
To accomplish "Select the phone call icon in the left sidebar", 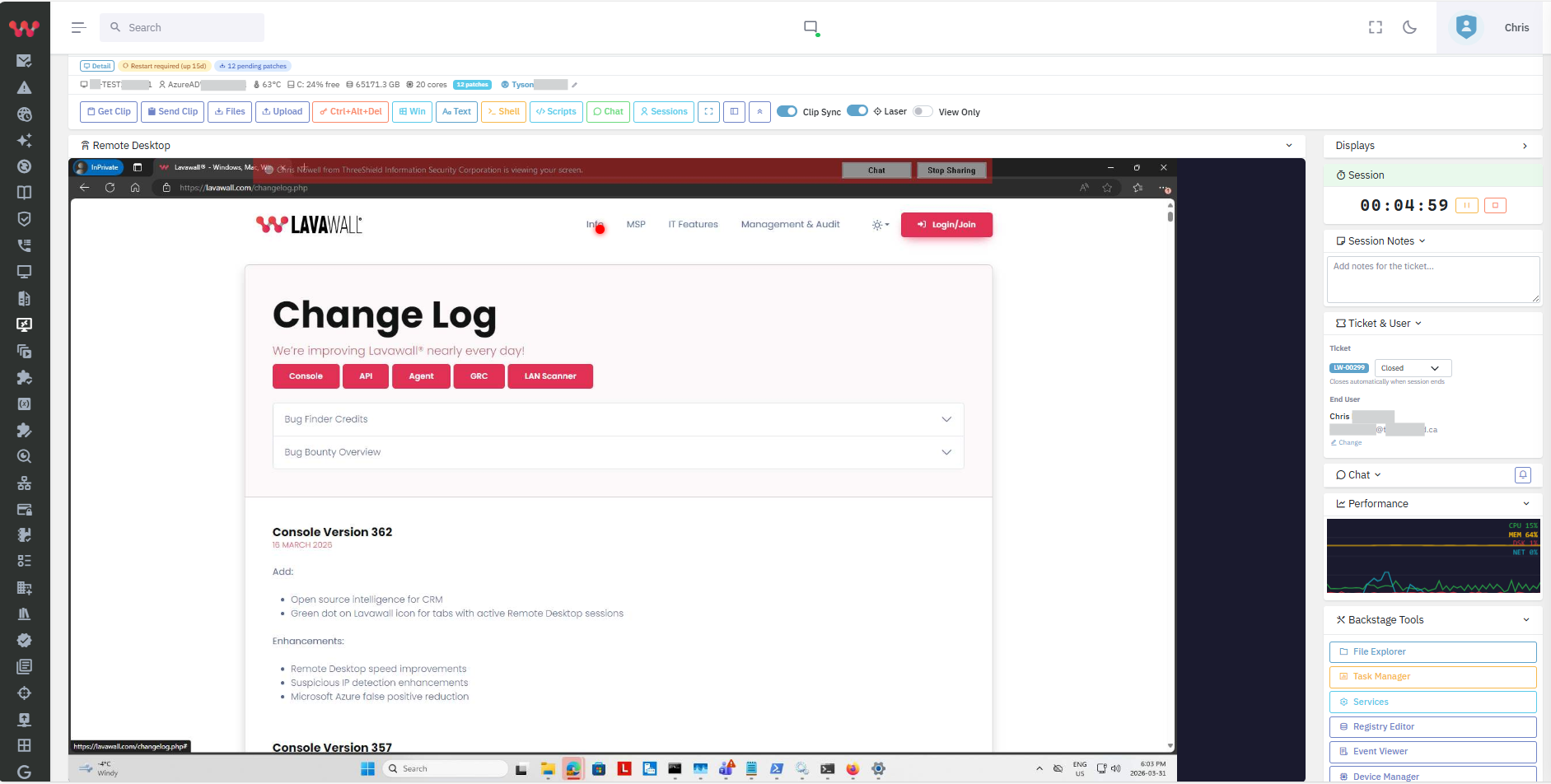I will pyautogui.click(x=24, y=245).
